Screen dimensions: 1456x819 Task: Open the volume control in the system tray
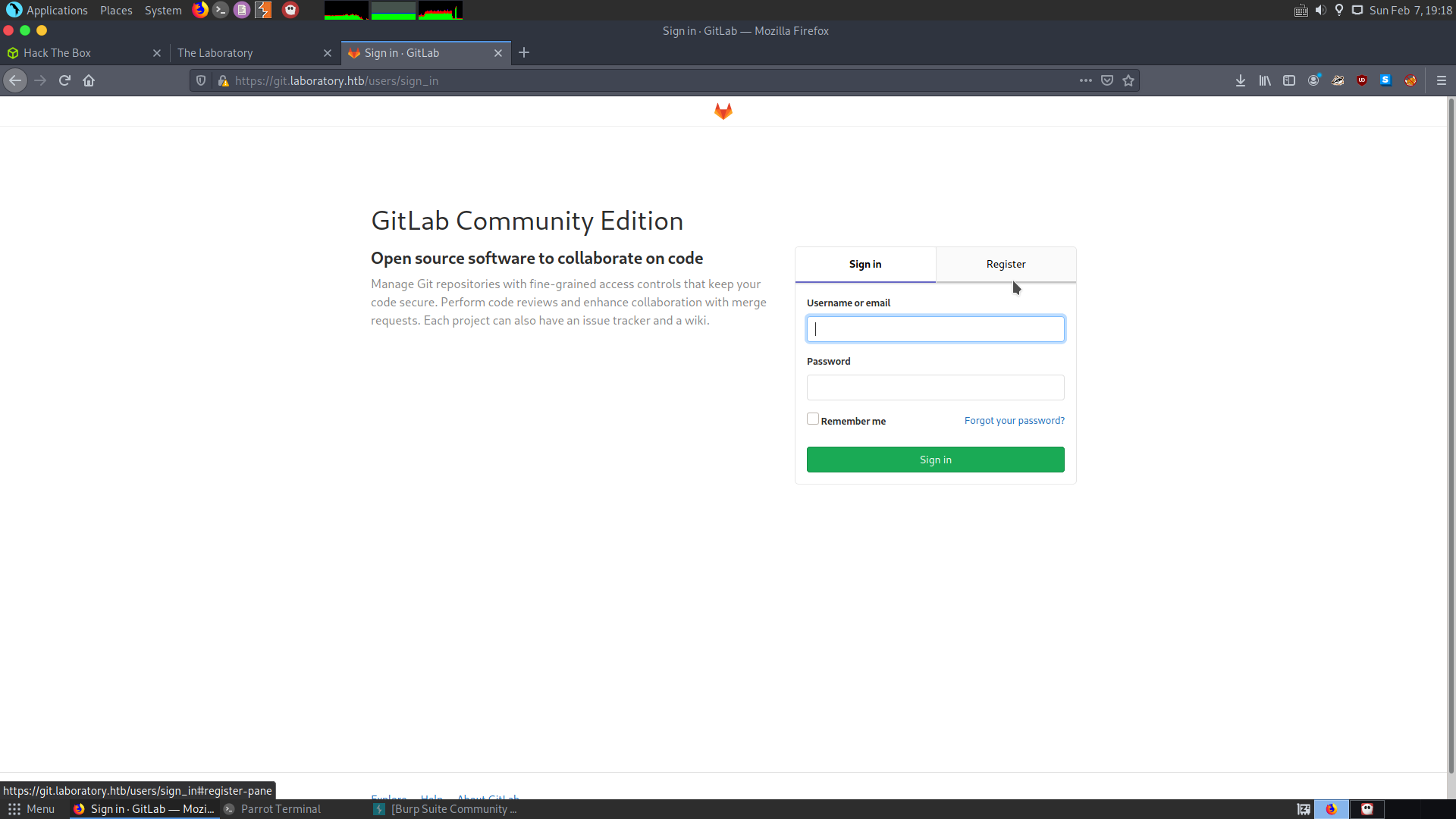point(1320,11)
